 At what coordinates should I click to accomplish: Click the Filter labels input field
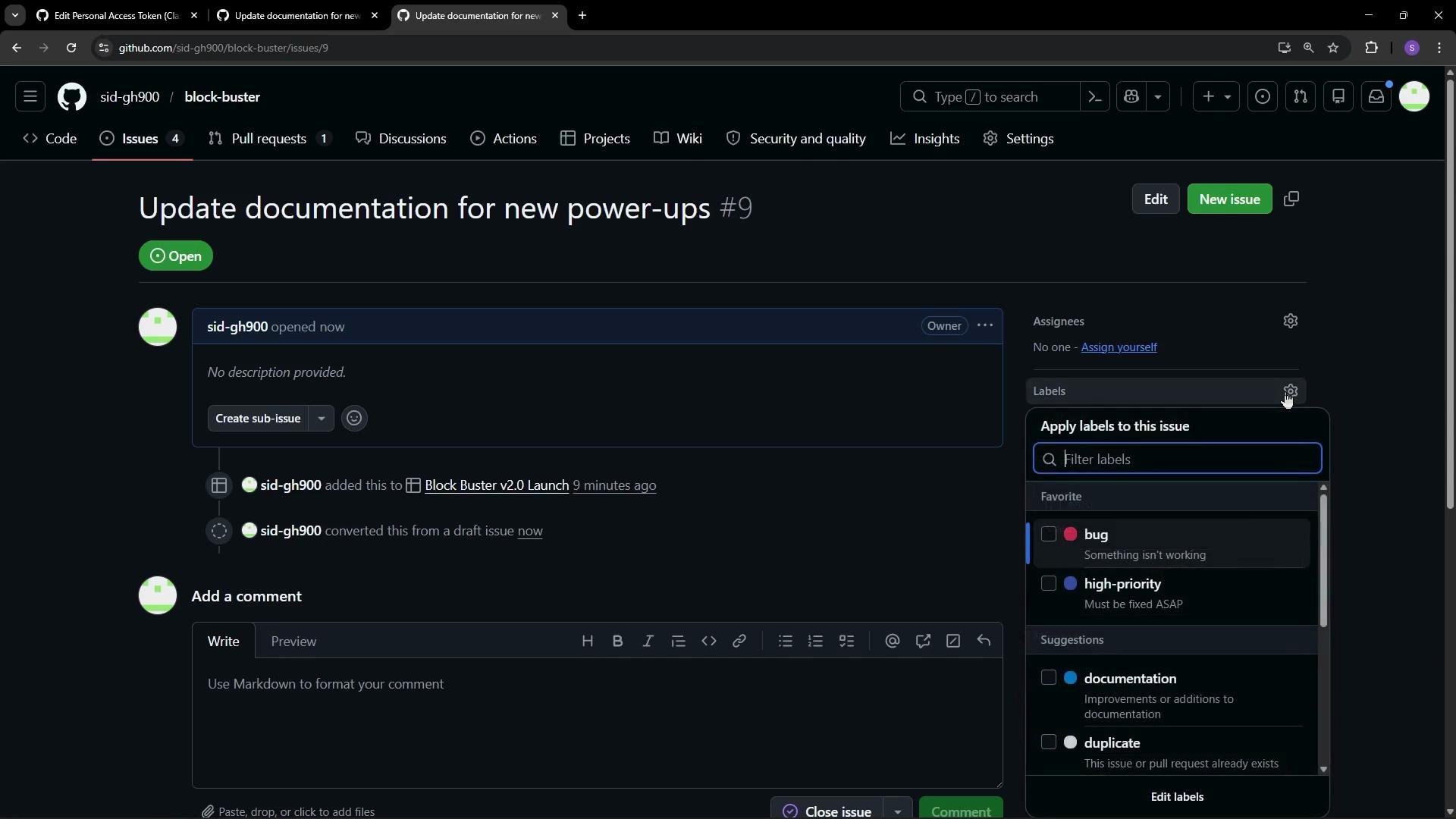1178,459
